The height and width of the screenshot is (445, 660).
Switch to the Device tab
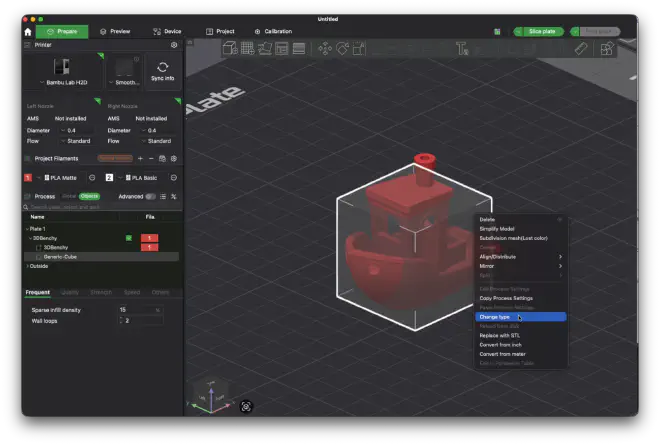coord(167,32)
